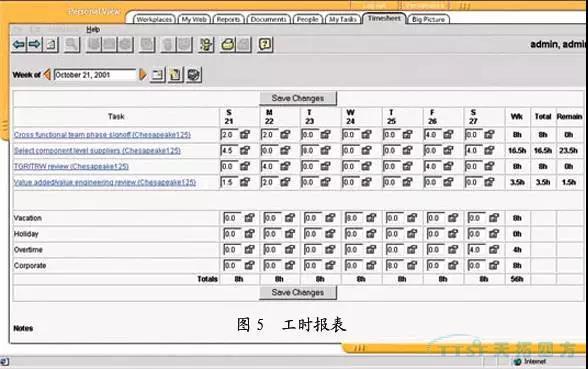
Task: Click the magnifier search toolbar icon
Action: pyautogui.click(x=72, y=45)
